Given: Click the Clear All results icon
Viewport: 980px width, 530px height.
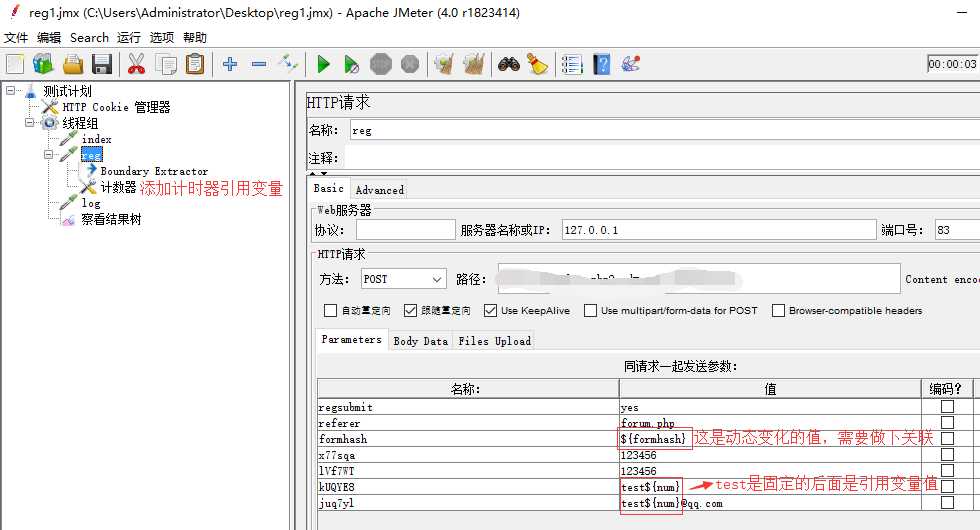Looking at the screenshot, I should [474, 64].
